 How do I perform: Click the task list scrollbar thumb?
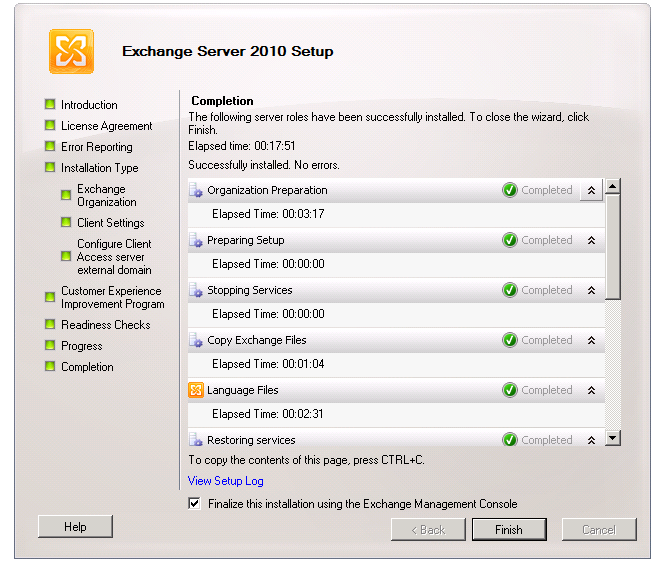(x=613, y=247)
